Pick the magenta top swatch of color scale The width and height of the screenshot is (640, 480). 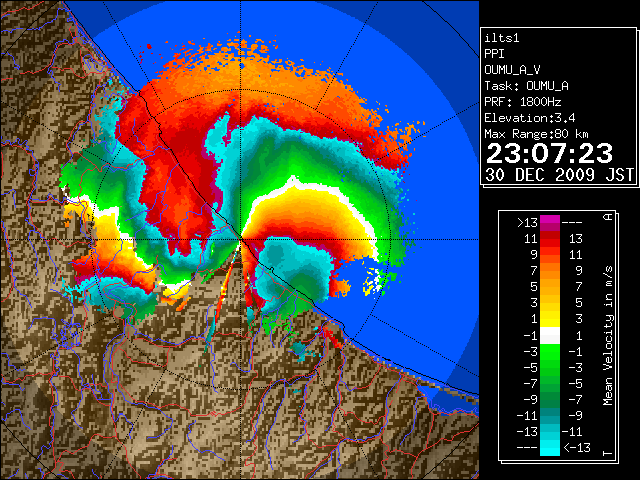point(550,220)
